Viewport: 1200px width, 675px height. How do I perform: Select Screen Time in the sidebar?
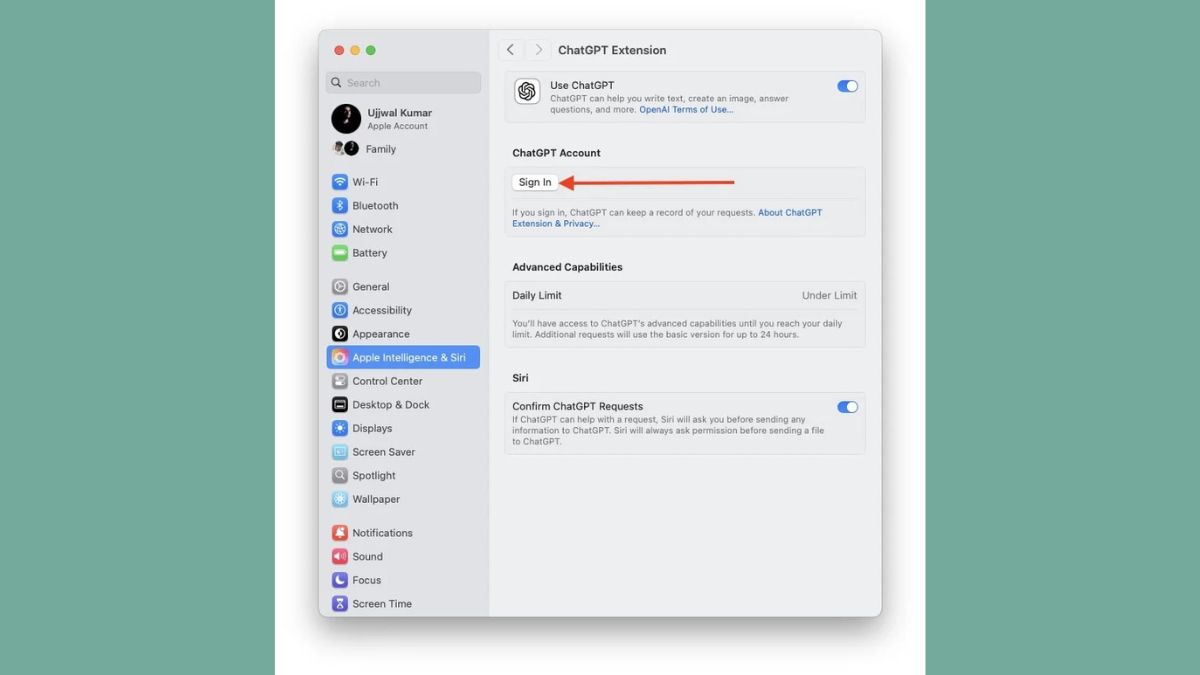(x=403, y=604)
